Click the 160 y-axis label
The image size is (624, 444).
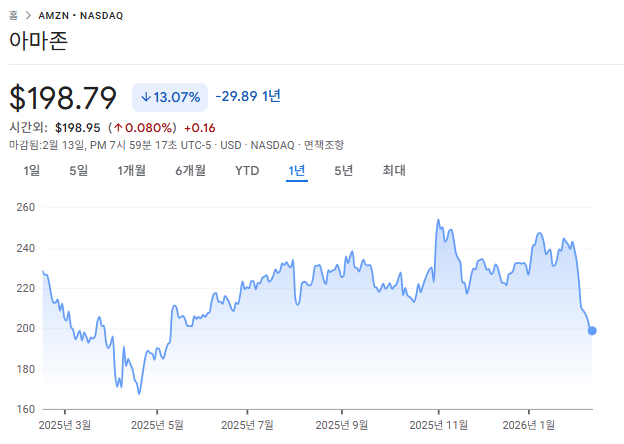(x=25, y=409)
